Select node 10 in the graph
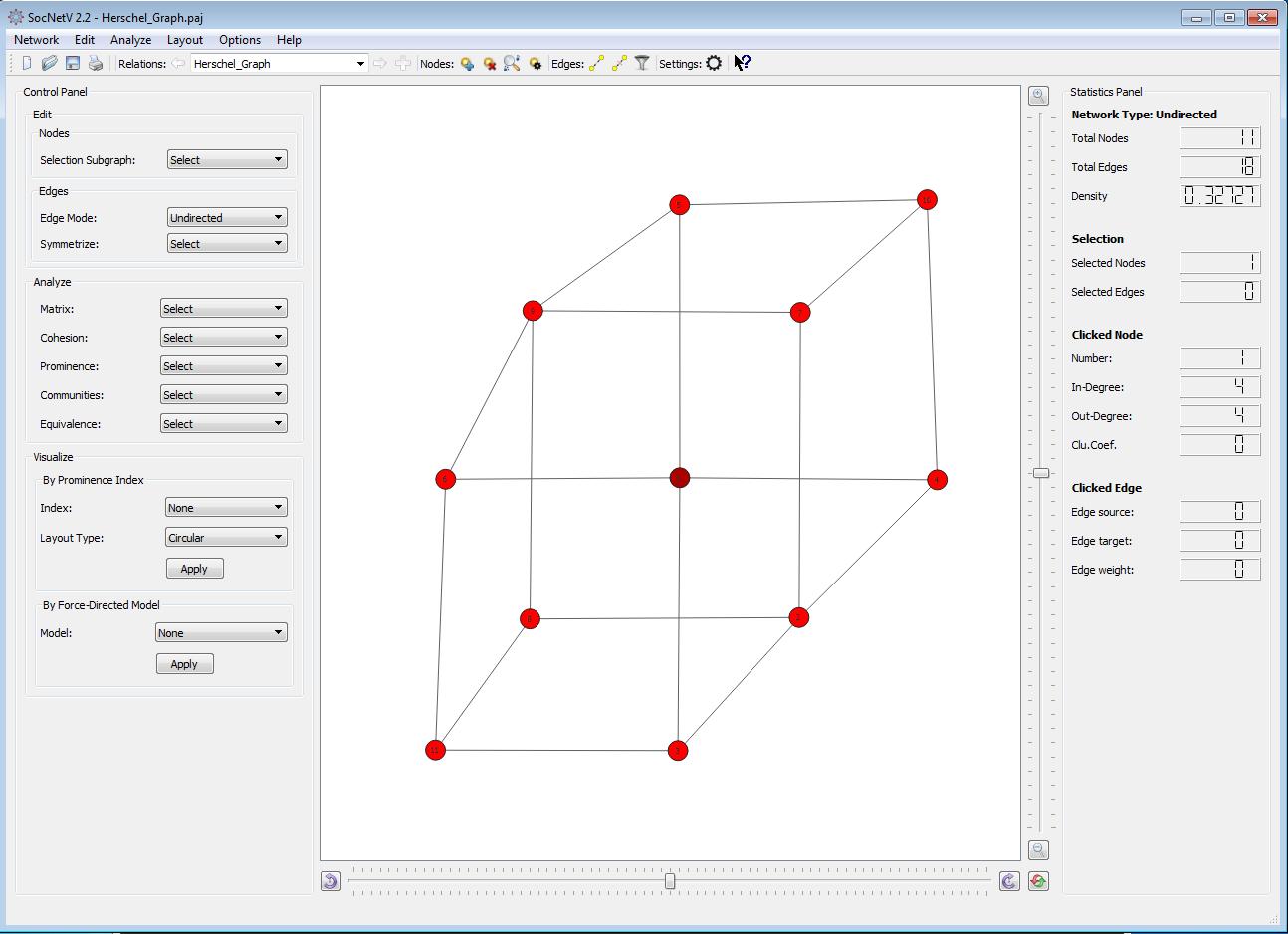 pos(927,200)
